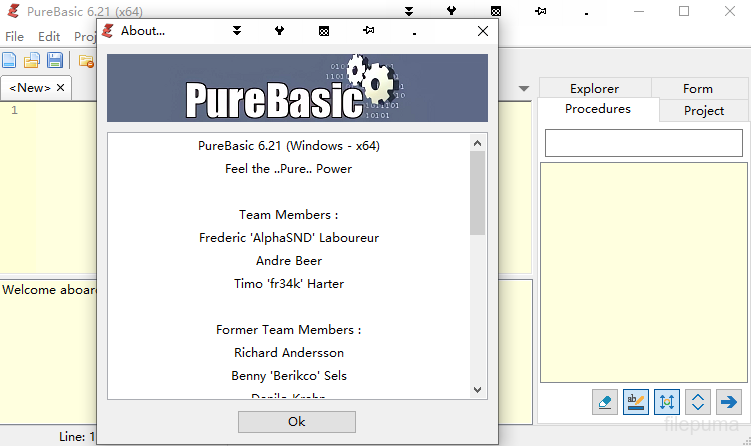
Task: Expand the double-chevron in About title bar
Action: coord(237,31)
